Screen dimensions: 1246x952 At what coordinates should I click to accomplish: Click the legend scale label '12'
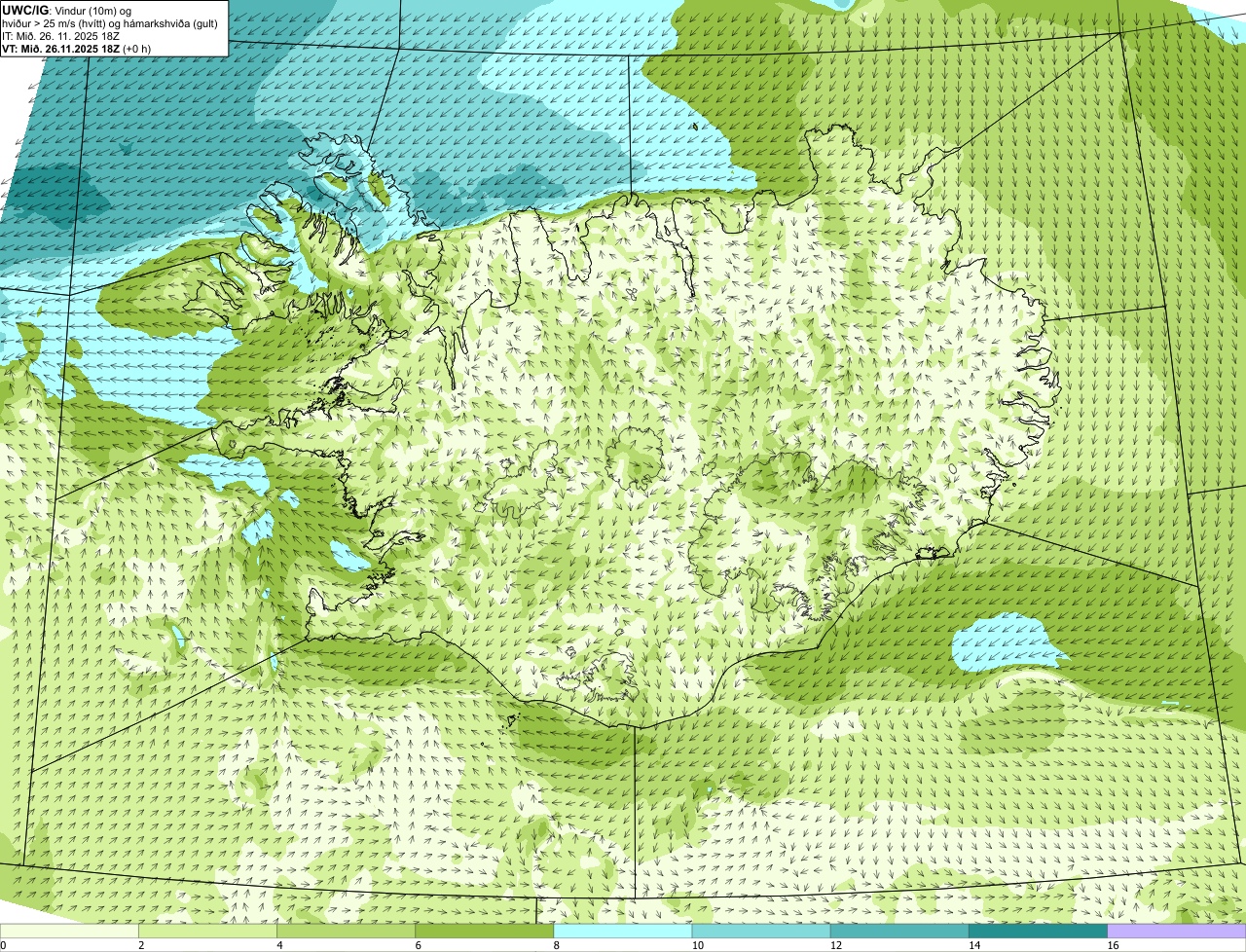point(836,945)
